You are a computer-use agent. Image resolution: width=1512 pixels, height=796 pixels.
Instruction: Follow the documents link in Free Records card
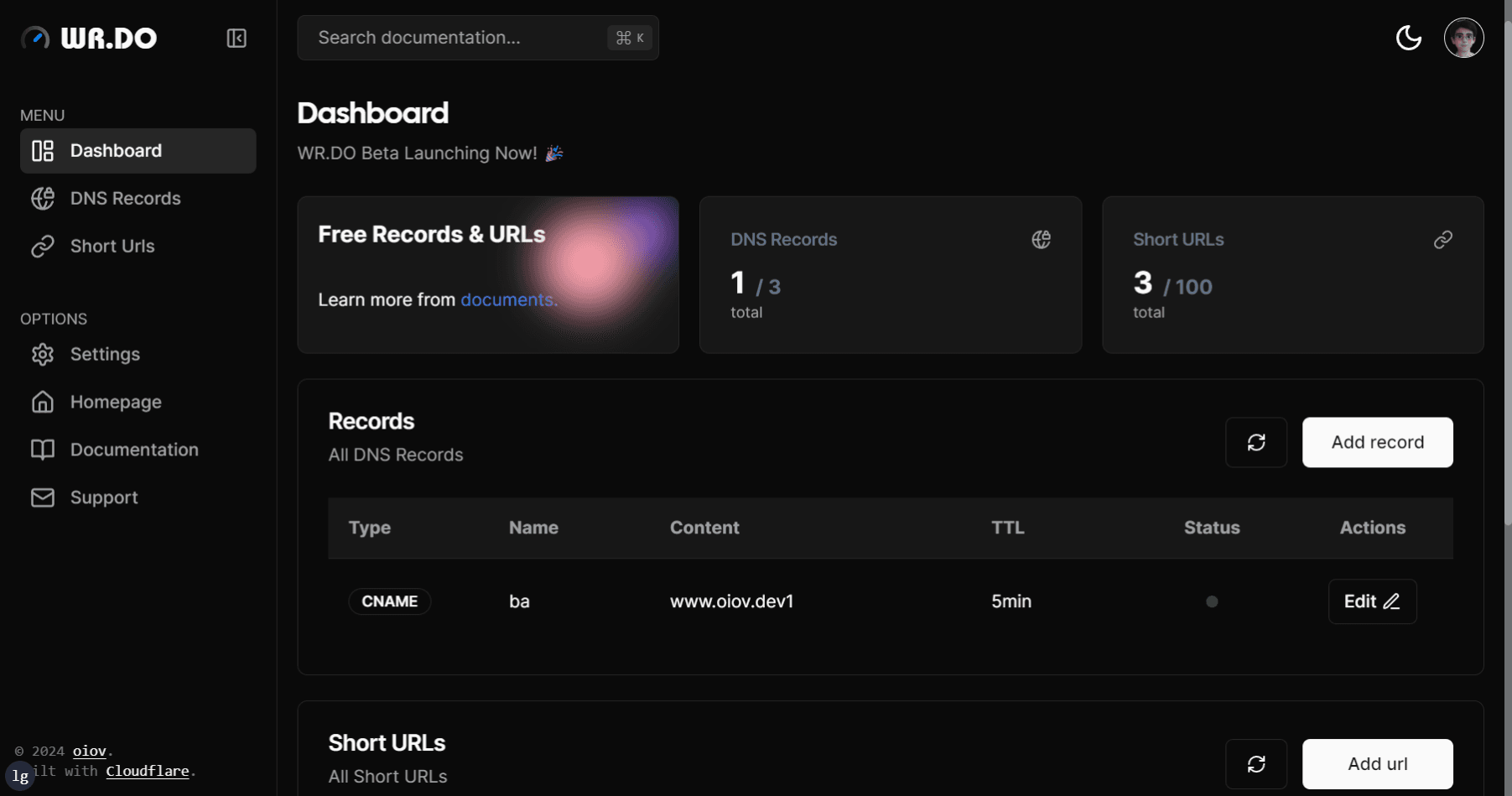507,300
